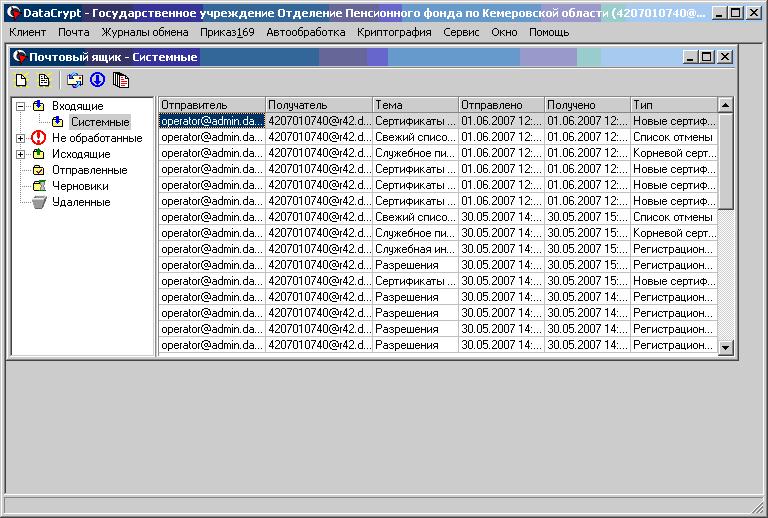Sort by Отправитель column header
The height and width of the screenshot is (518, 768).
click(212, 105)
